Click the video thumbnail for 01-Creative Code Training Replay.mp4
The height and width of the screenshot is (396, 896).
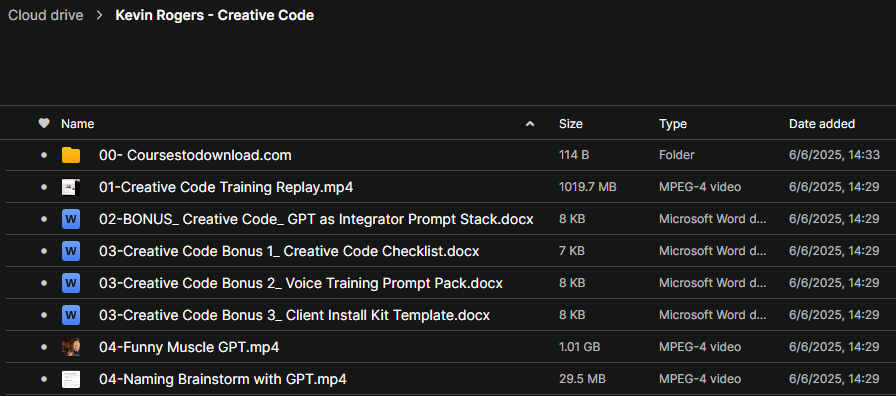point(71,187)
